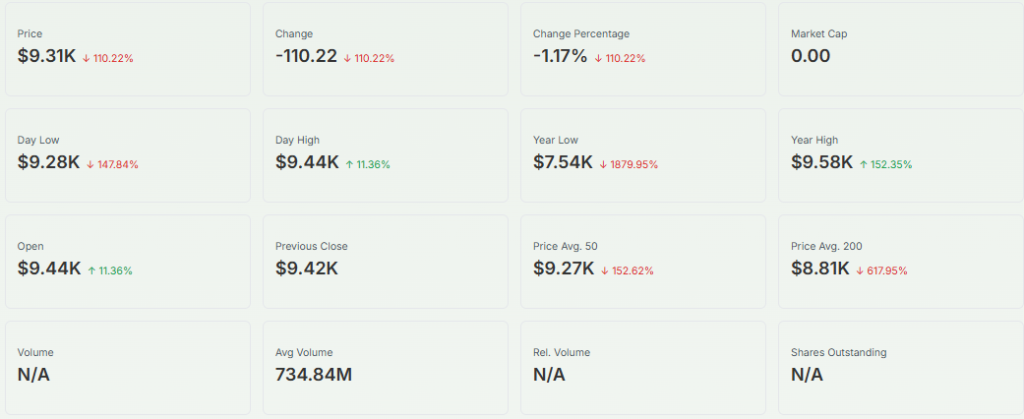
Task: Click the 617.95% figure in Price Avg. 200
Action: point(887,271)
